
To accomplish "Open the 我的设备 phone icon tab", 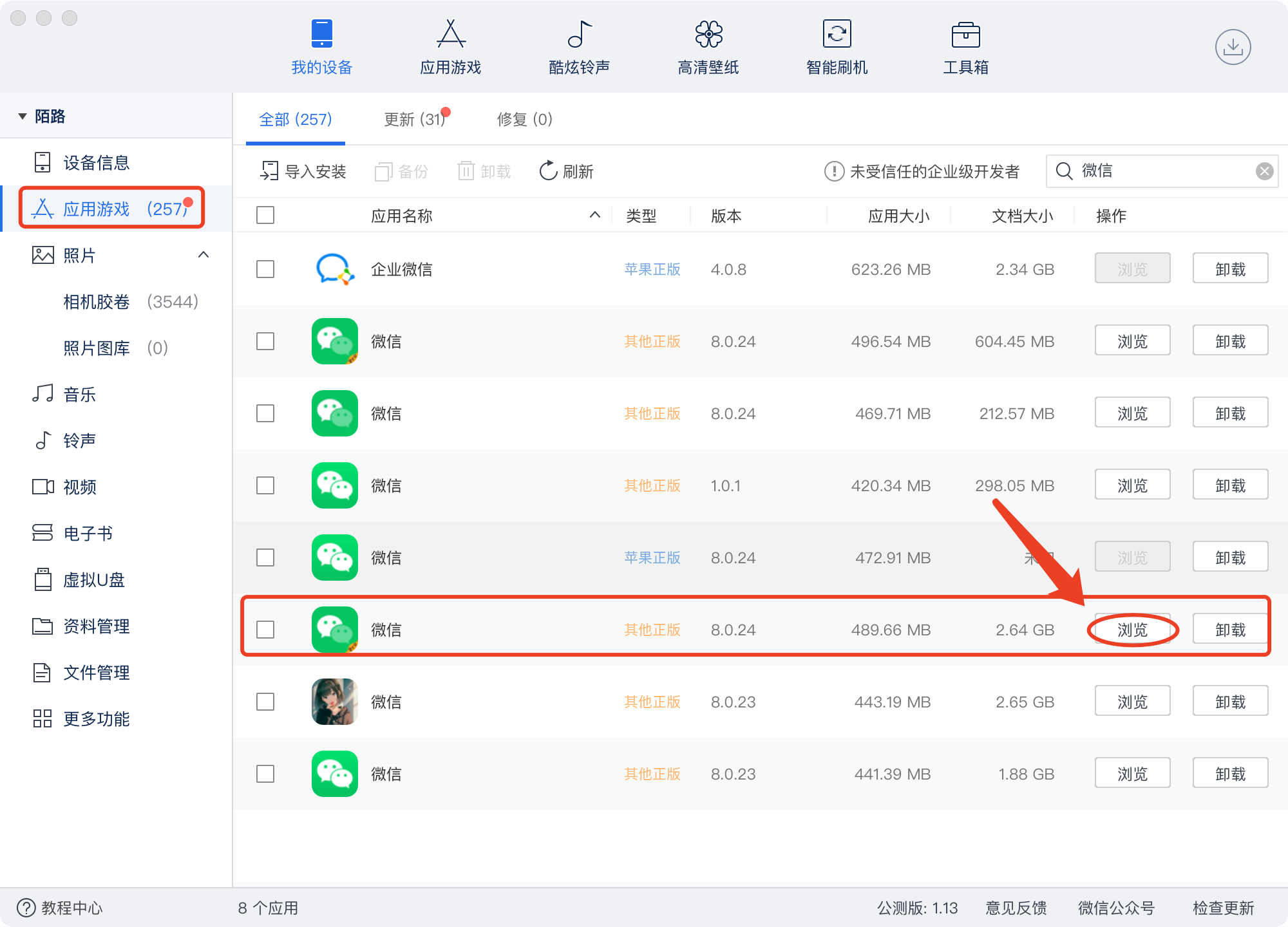I will click(x=321, y=48).
